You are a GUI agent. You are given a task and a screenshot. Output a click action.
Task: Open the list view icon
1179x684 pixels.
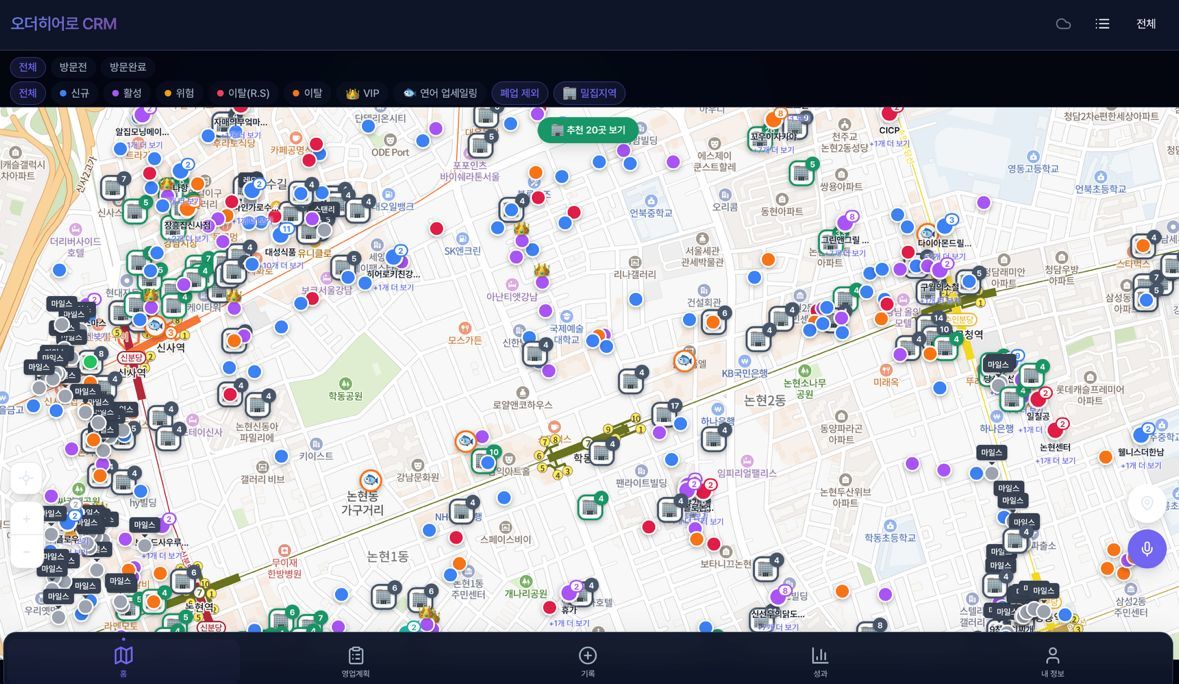pyautogui.click(x=1102, y=24)
